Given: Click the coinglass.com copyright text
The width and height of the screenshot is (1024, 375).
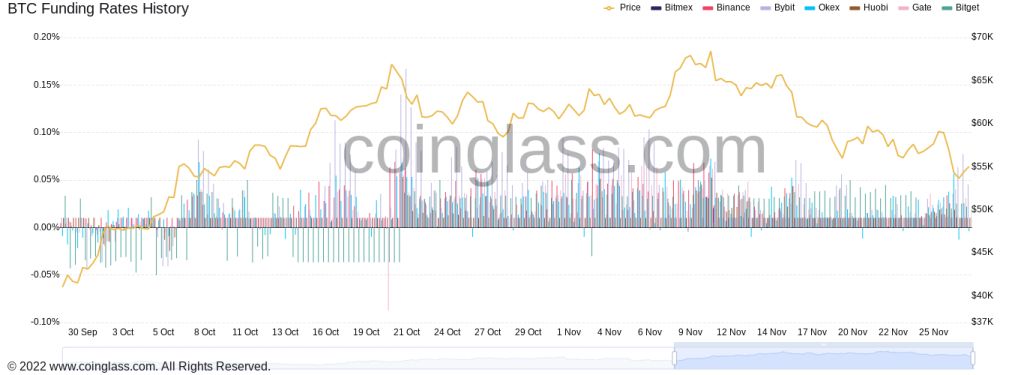Looking at the screenshot, I should point(138,367).
